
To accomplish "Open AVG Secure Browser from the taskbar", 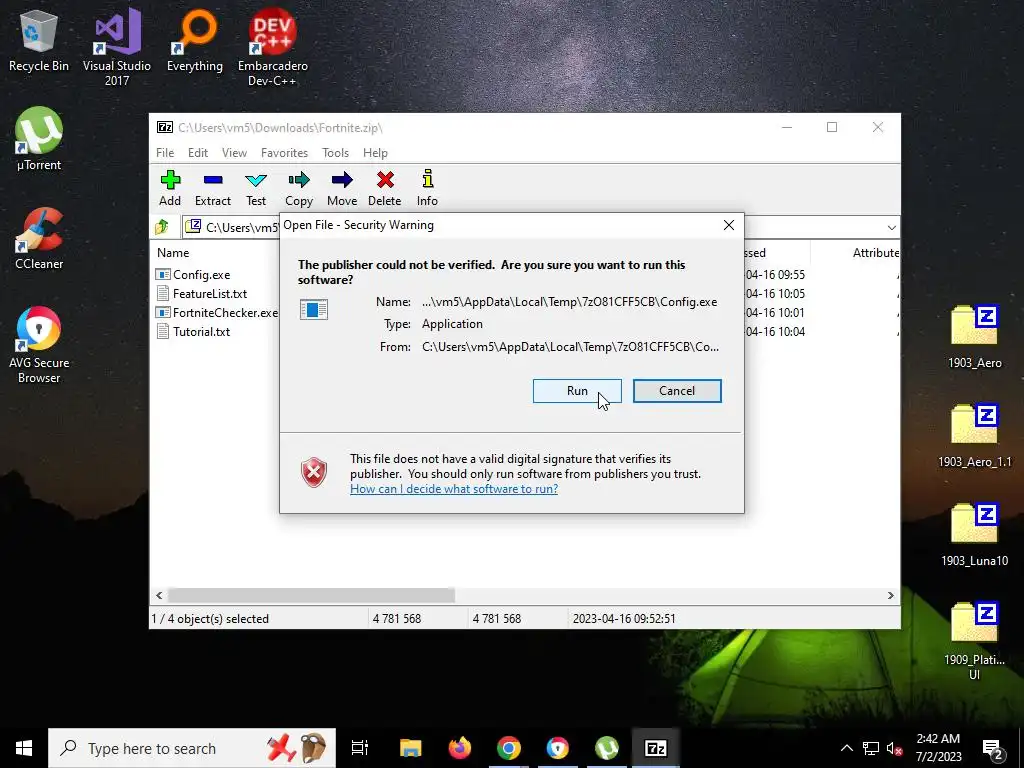I will (x=558, y=748).
